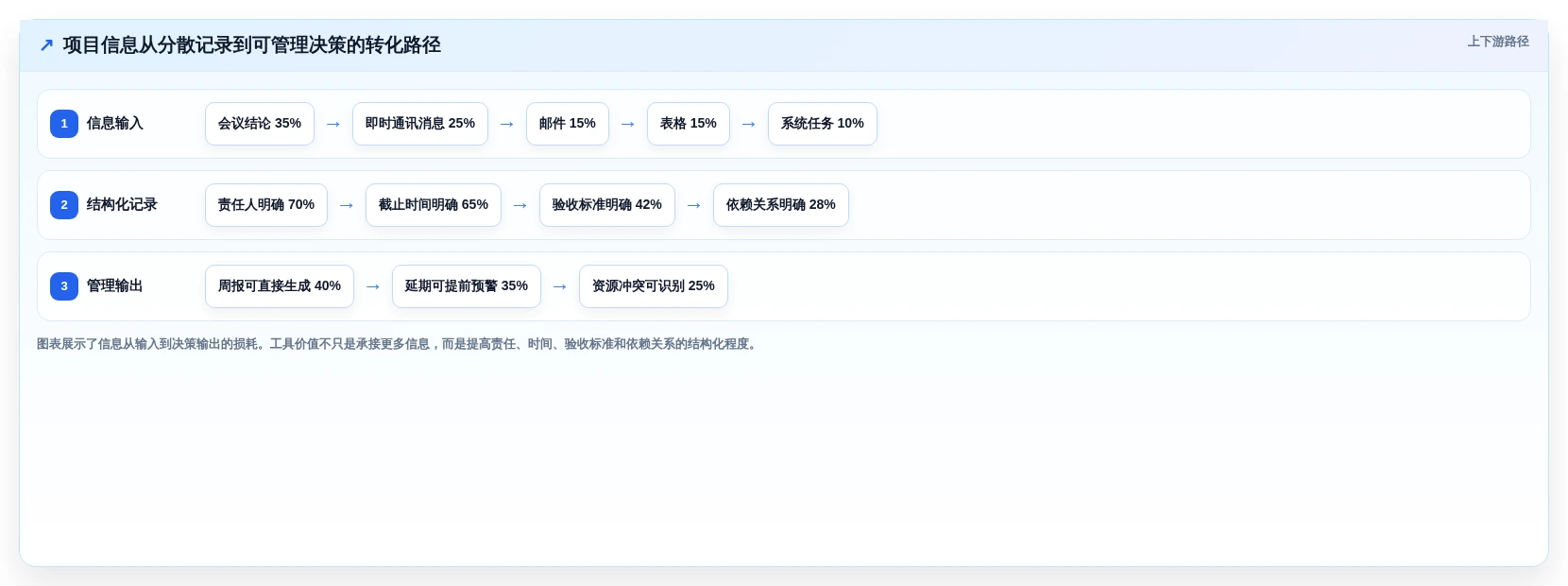Image resolution: width=1568 pixels, height=586 pixels.
Task: Choose the 截止时间明确 65% chip
Action: click(434, 205)
